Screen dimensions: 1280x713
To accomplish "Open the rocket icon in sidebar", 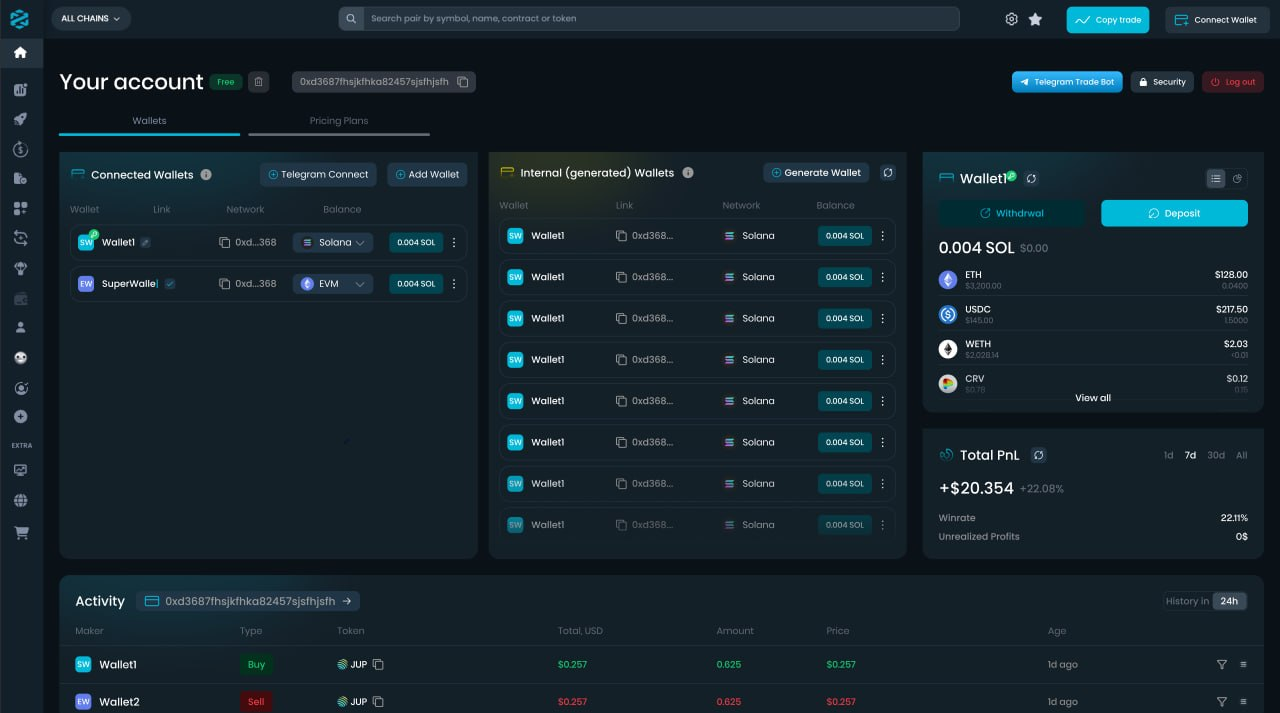I will (x=20, y=119).
